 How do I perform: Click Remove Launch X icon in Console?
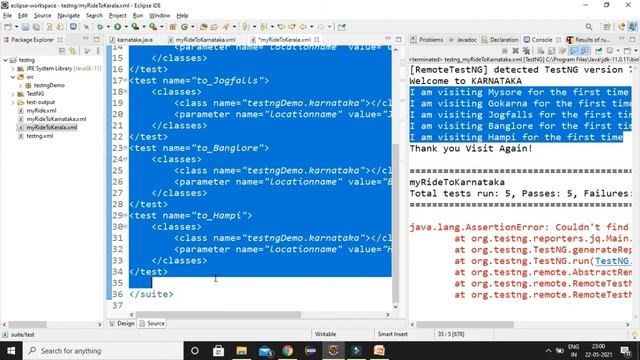pos(516,51)
